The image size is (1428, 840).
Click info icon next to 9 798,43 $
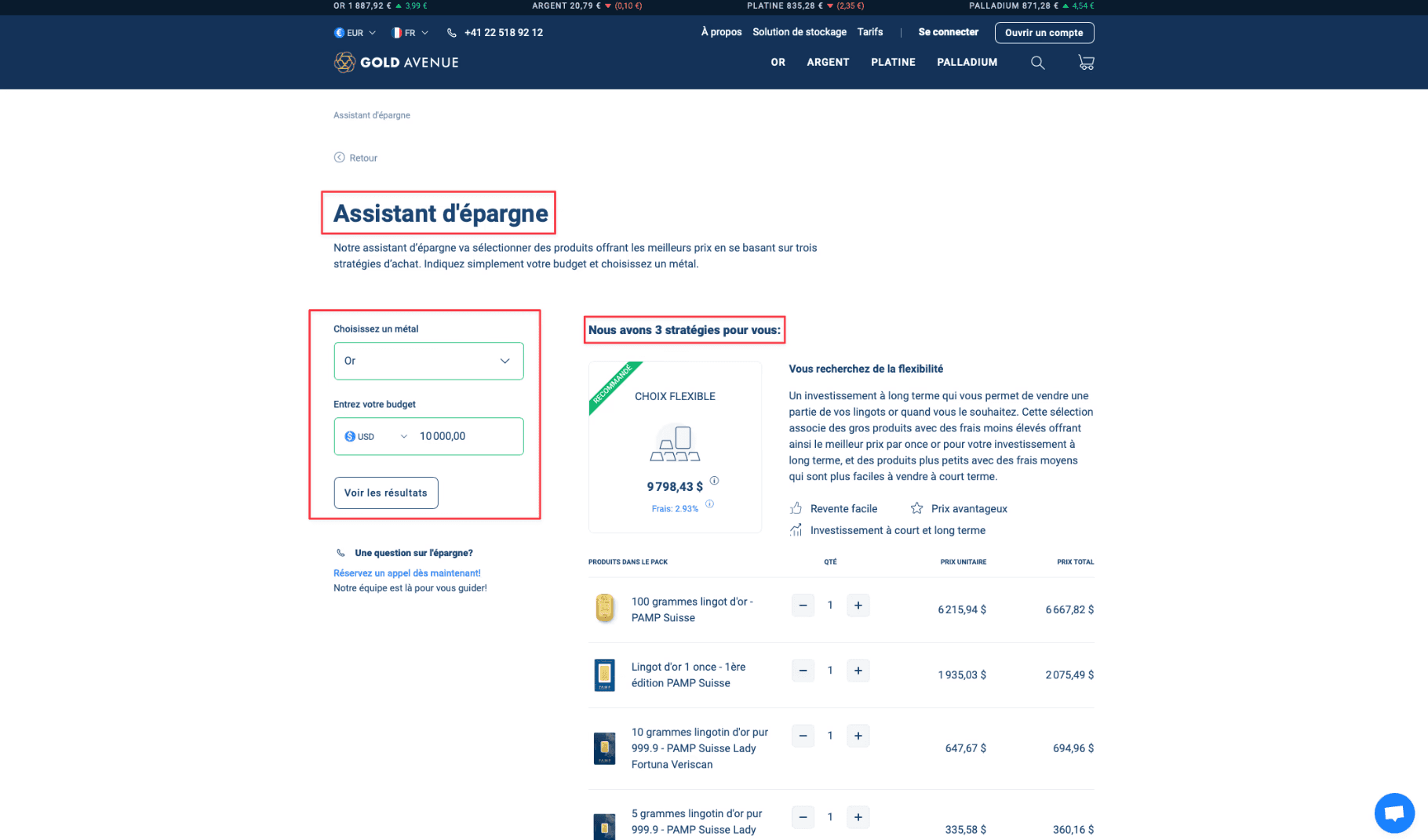pyautogui.click(x=714, y=481)
